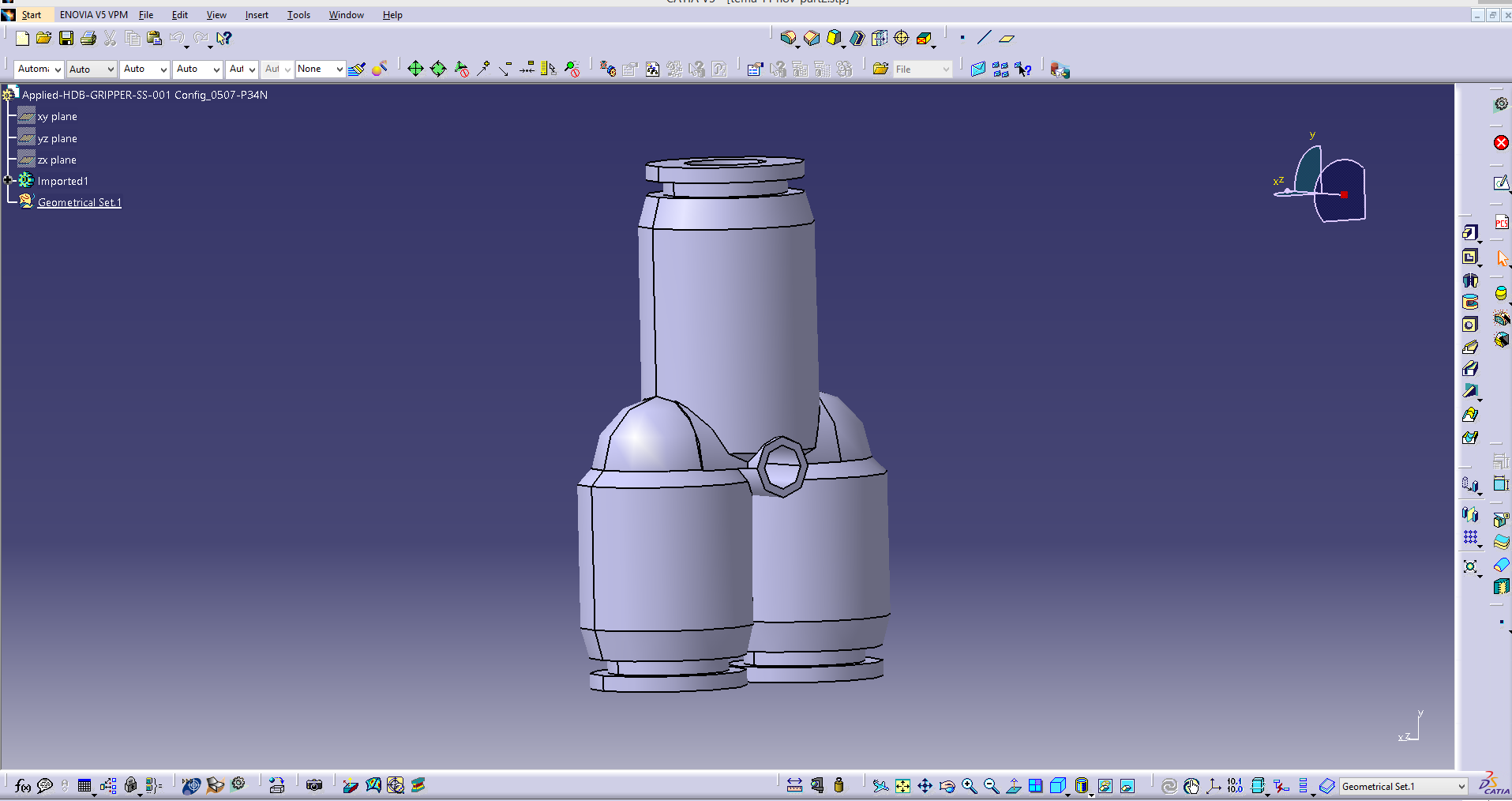Click the Zoom In magnifier icon
1512x801 pixels.
(969, 786)
